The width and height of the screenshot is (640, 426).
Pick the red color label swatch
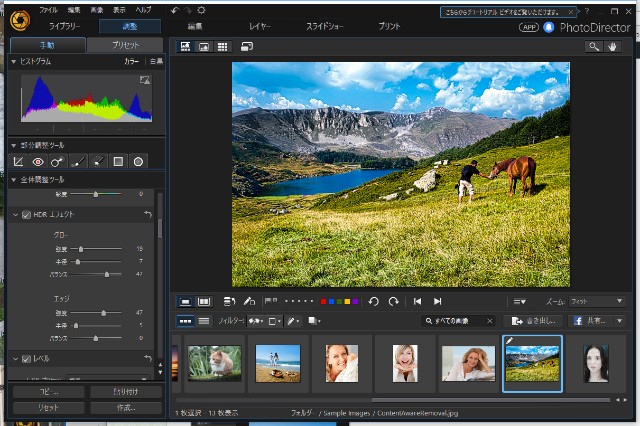point(323,301)
